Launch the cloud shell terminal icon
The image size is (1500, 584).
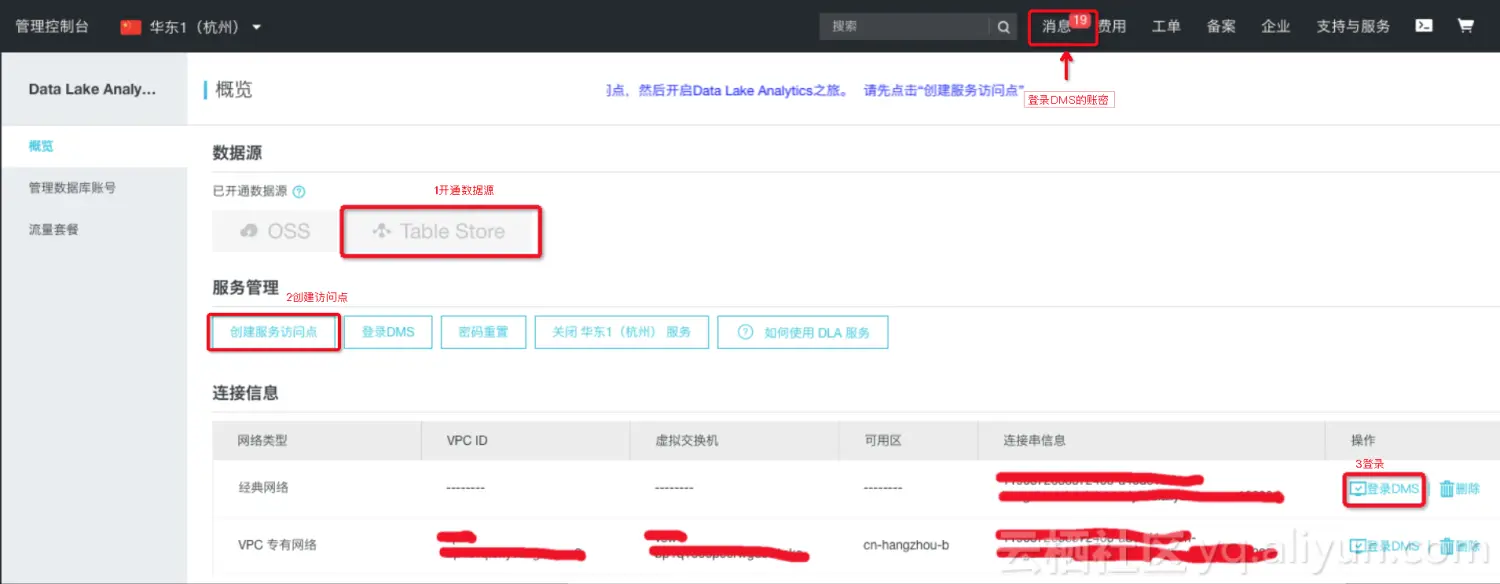click(1424, 27)
